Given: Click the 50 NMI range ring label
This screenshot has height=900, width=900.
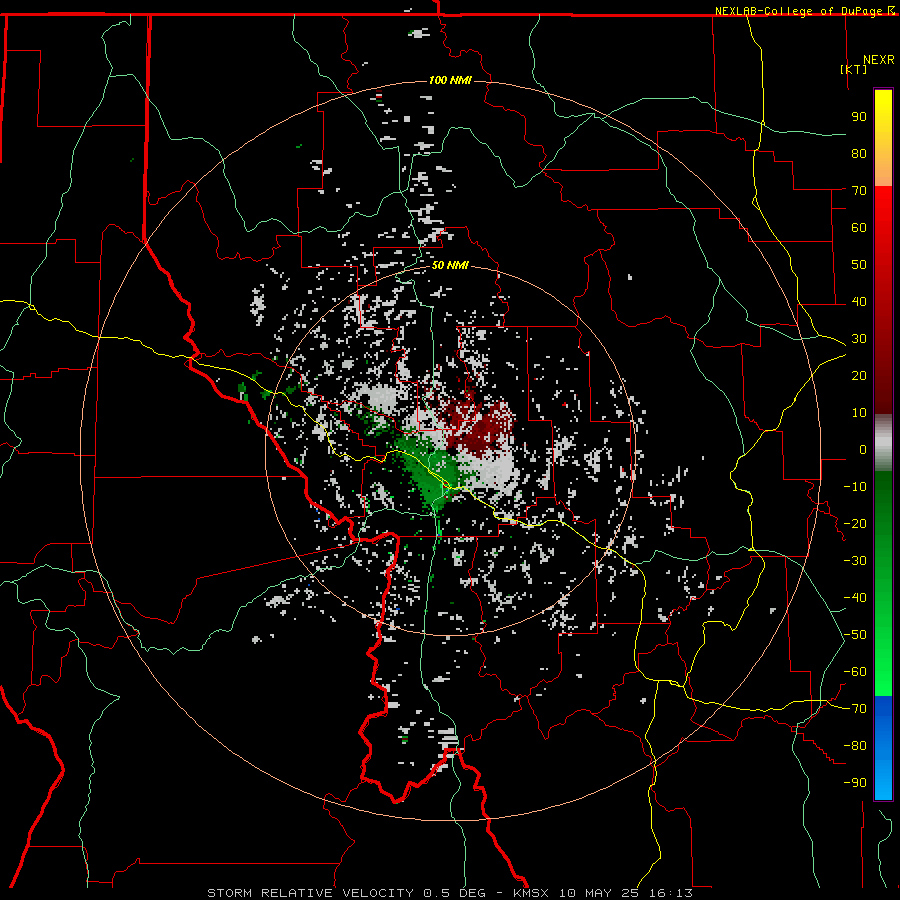Looking at the screenshot, I should (450, 265).
